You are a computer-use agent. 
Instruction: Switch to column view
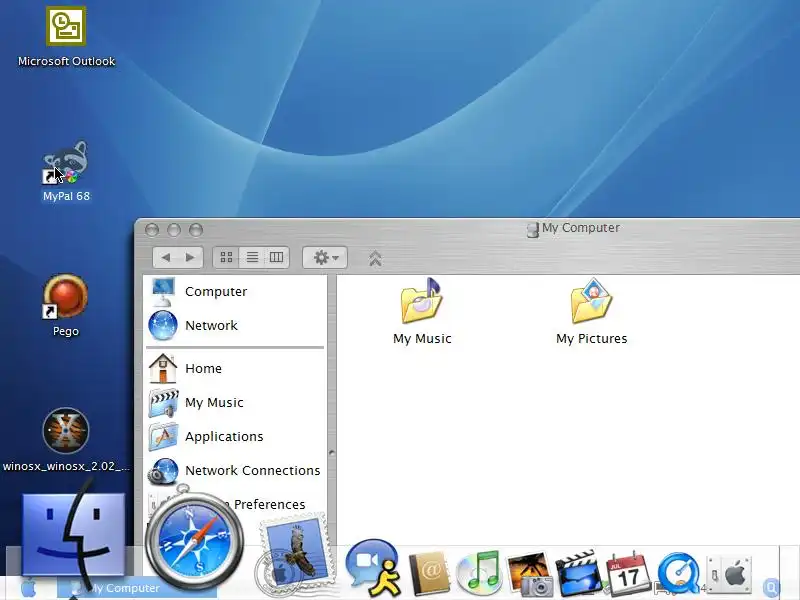pyautogui.click(x=277, y=258)
